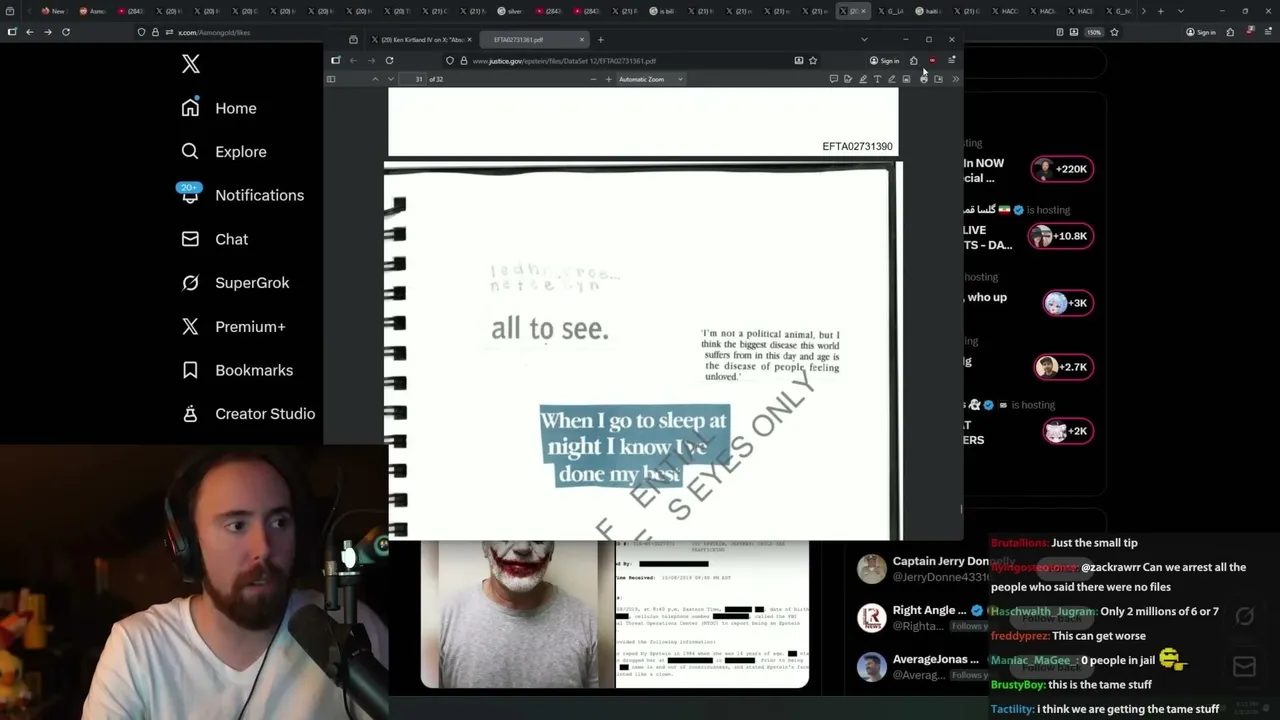Expand the PDF viewer more tools chevron
1280x720 pixels.
(955, 79)
